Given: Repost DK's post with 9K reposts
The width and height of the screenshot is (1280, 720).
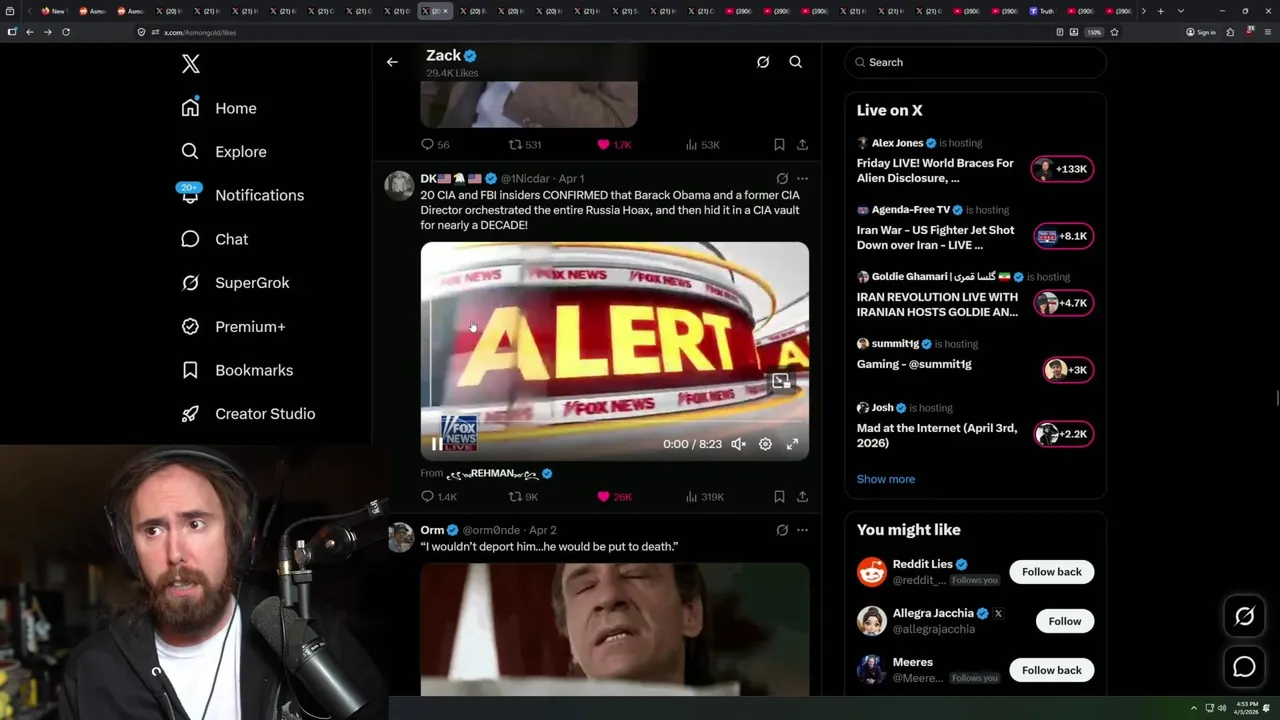Looking at the screenshot, I should pos(523,497).
